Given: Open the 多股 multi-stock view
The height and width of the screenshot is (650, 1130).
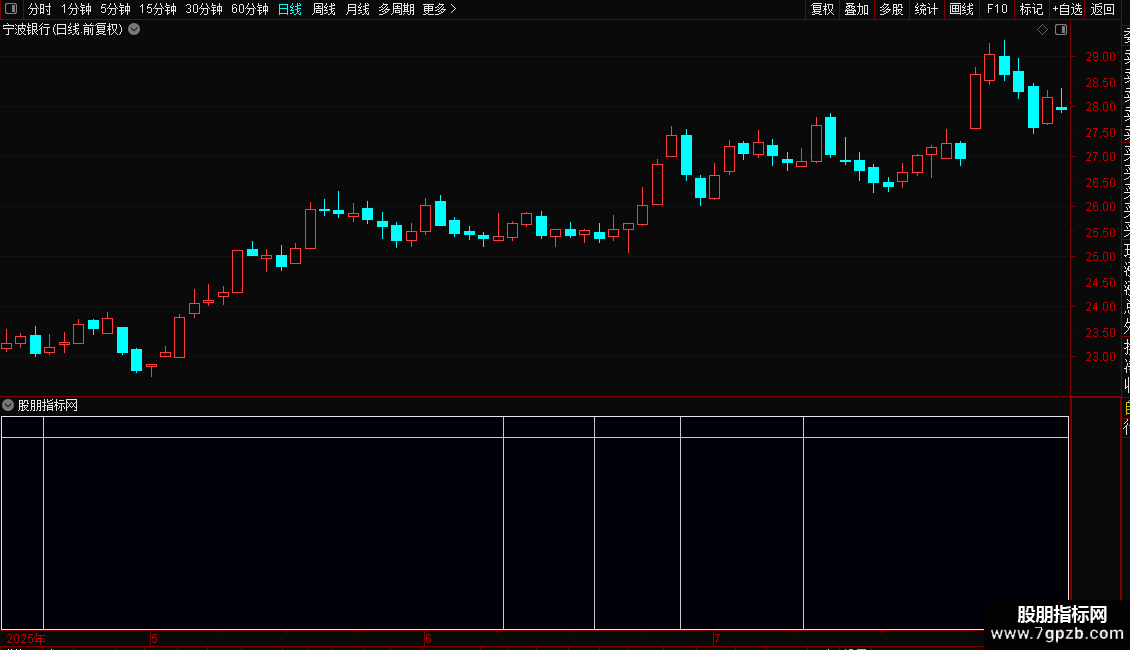Looking at the screenshot, I should [891, 9].
